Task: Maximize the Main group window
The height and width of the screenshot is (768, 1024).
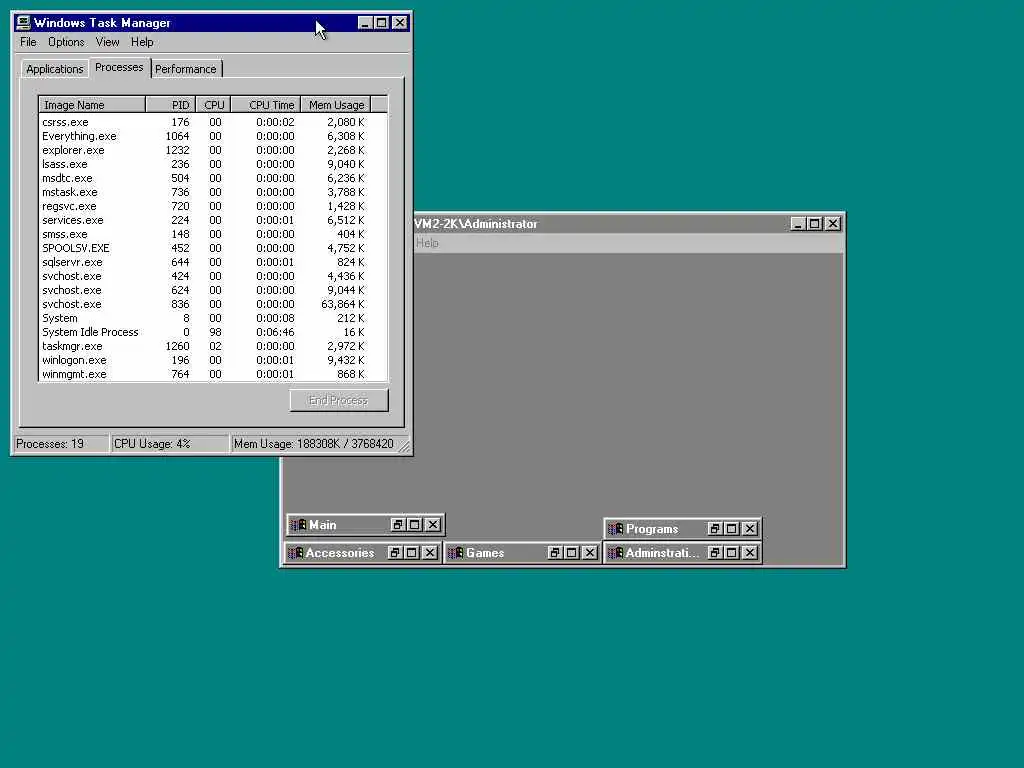Action: [415, 525]
